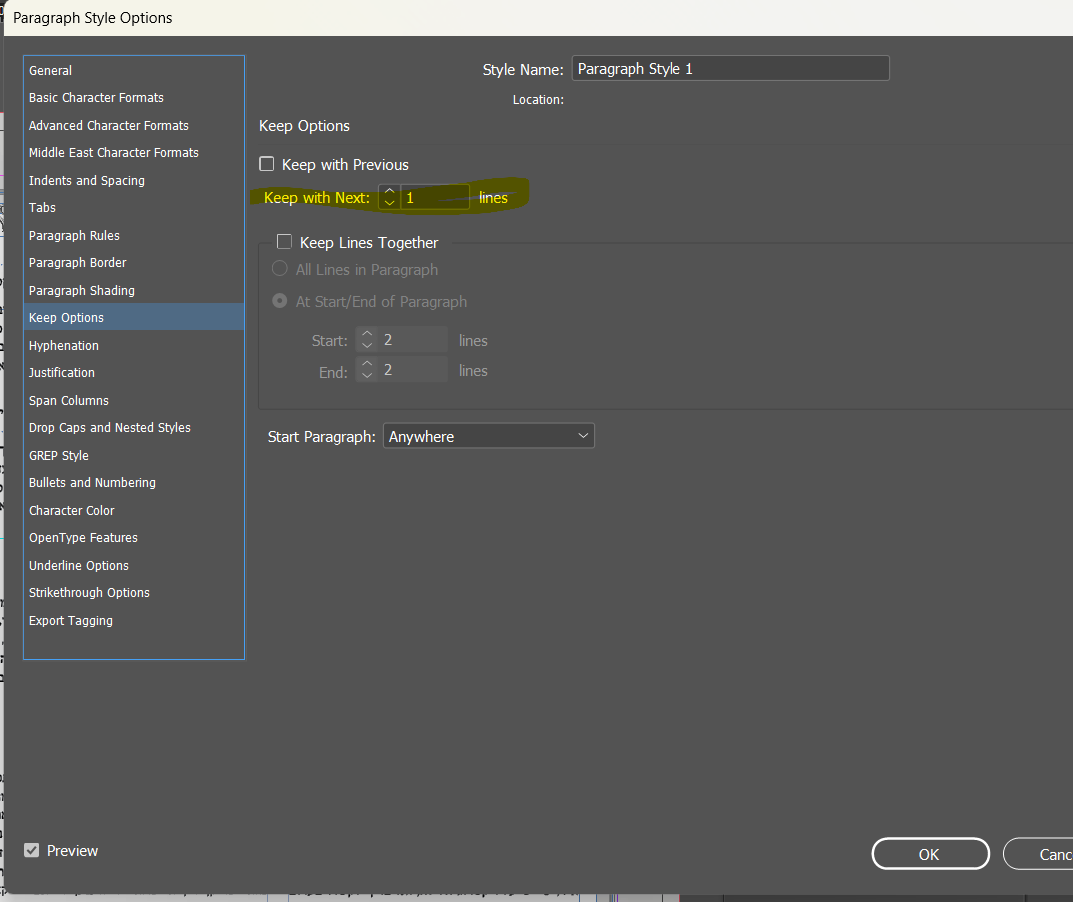Select At Start/End of Paragraph radio
Image resolution: width=1073 pixels, height=902 pixels.
coord(279,300)
